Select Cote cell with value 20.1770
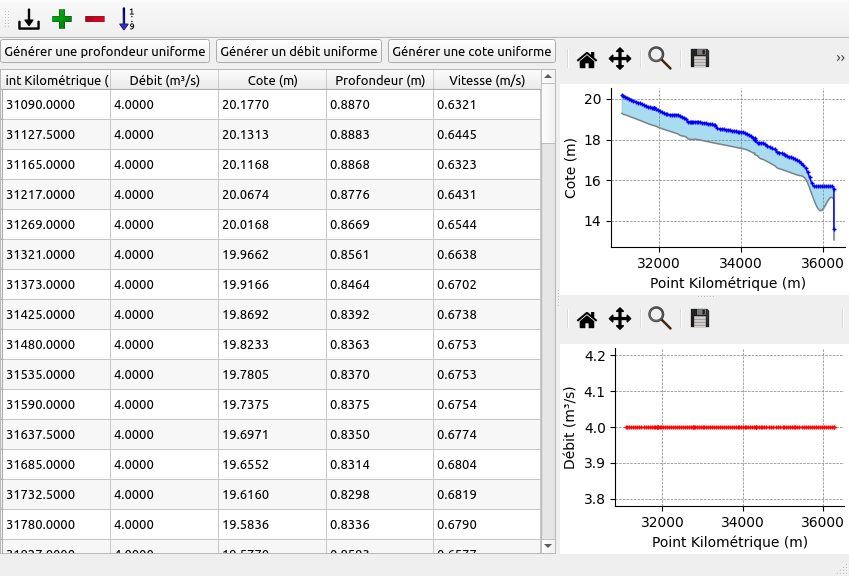The height and width of the screenshot is (576, 849). 272,105
